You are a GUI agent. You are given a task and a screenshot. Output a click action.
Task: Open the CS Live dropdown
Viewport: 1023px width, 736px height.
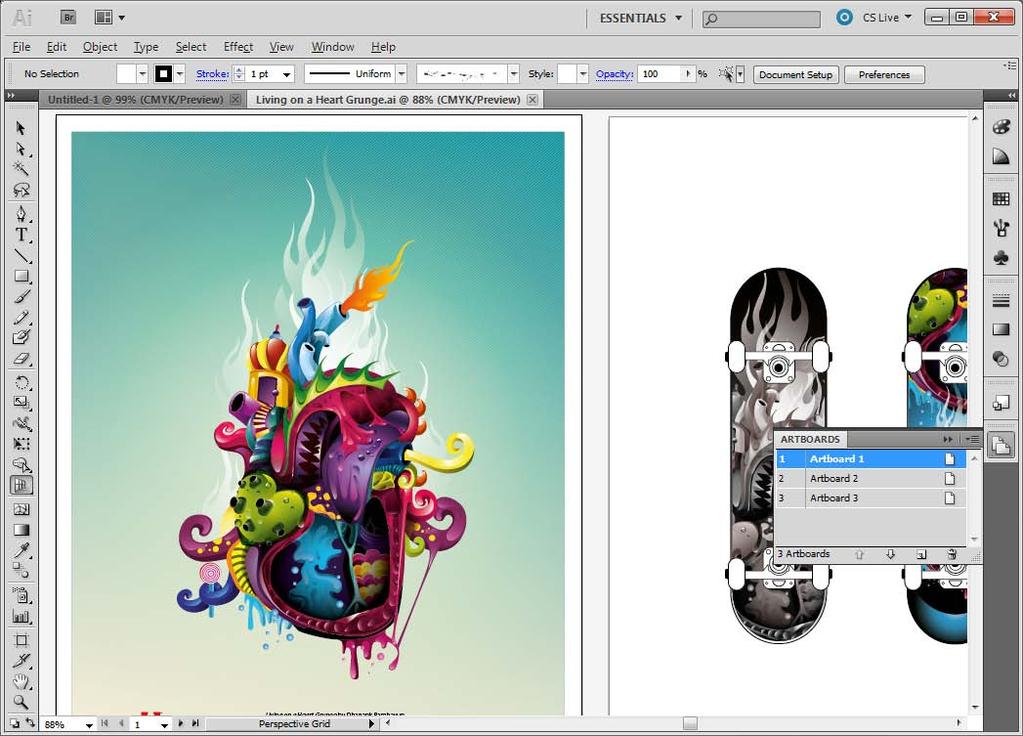(x=887, y=18)
